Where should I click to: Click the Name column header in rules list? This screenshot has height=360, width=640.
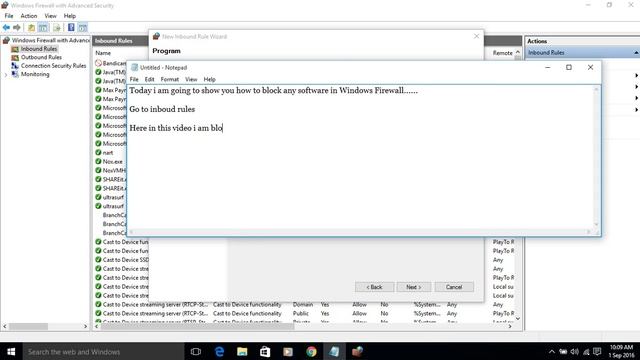click(103, 53)
